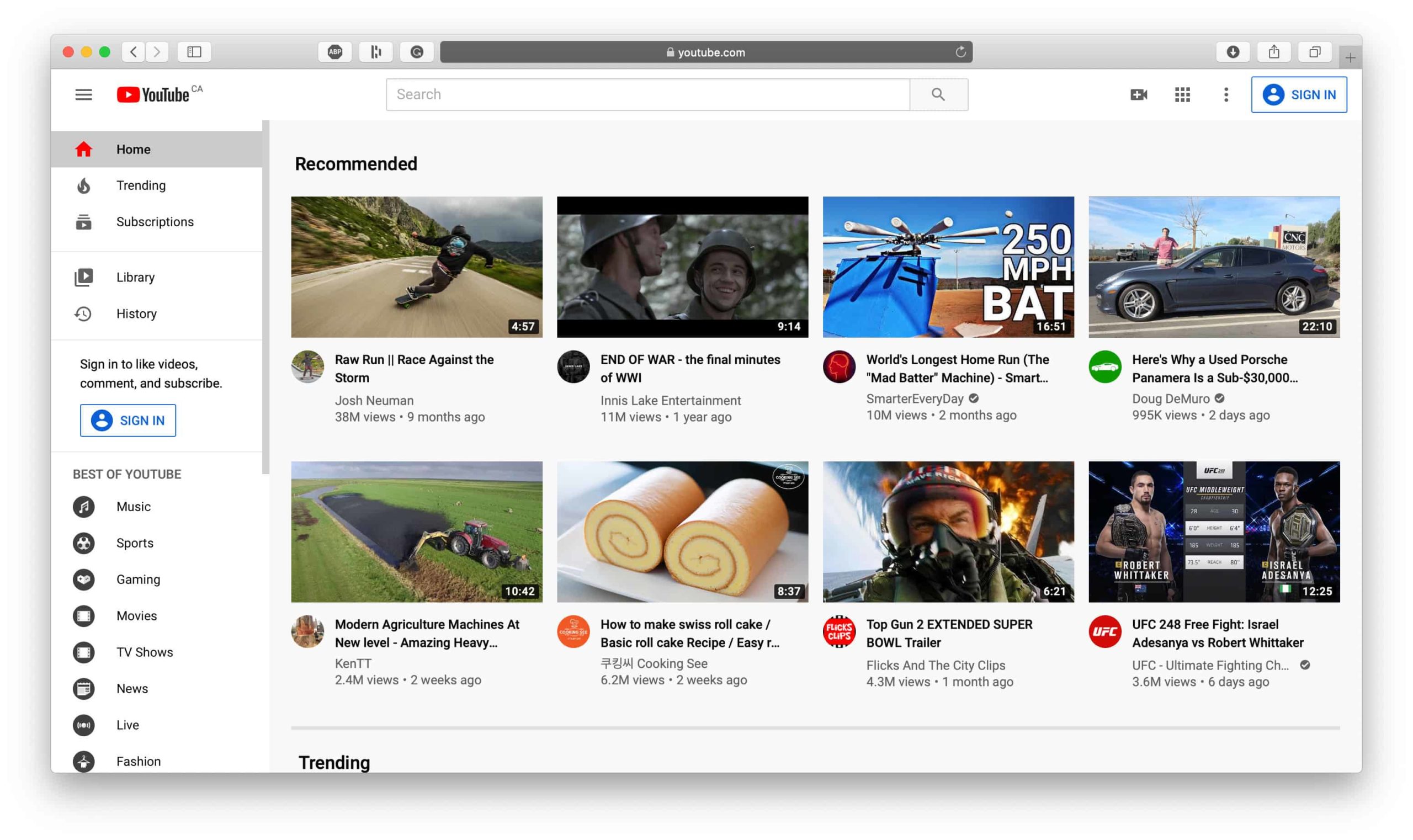The image size is (1413, 840).
Task: Open the create video camera icon
Action: [x=1139, y=94]
